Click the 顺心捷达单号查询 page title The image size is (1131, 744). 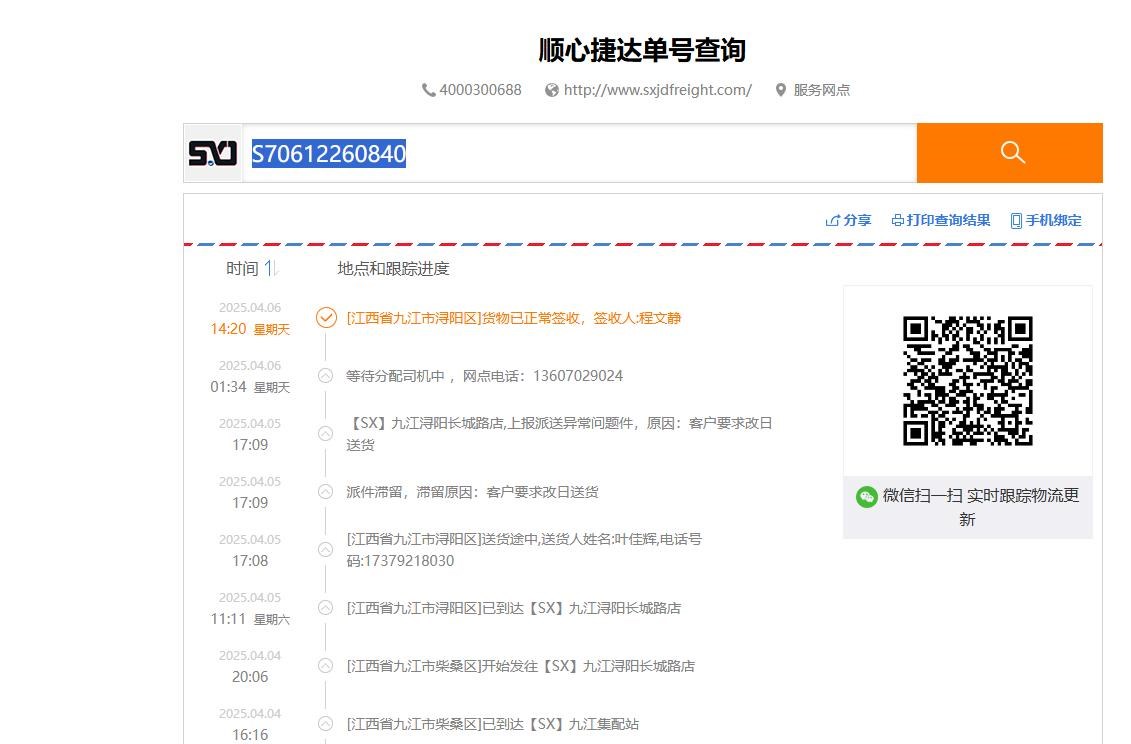[x=642, y=51]
